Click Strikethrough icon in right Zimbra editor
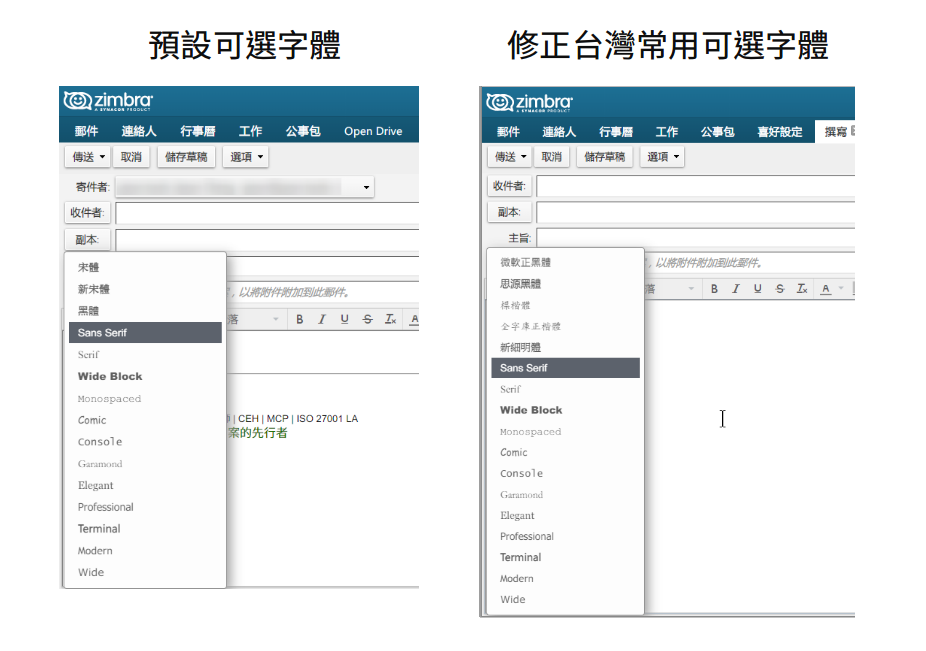This screenshot has height=651, width=926. (x=780, y=288)
